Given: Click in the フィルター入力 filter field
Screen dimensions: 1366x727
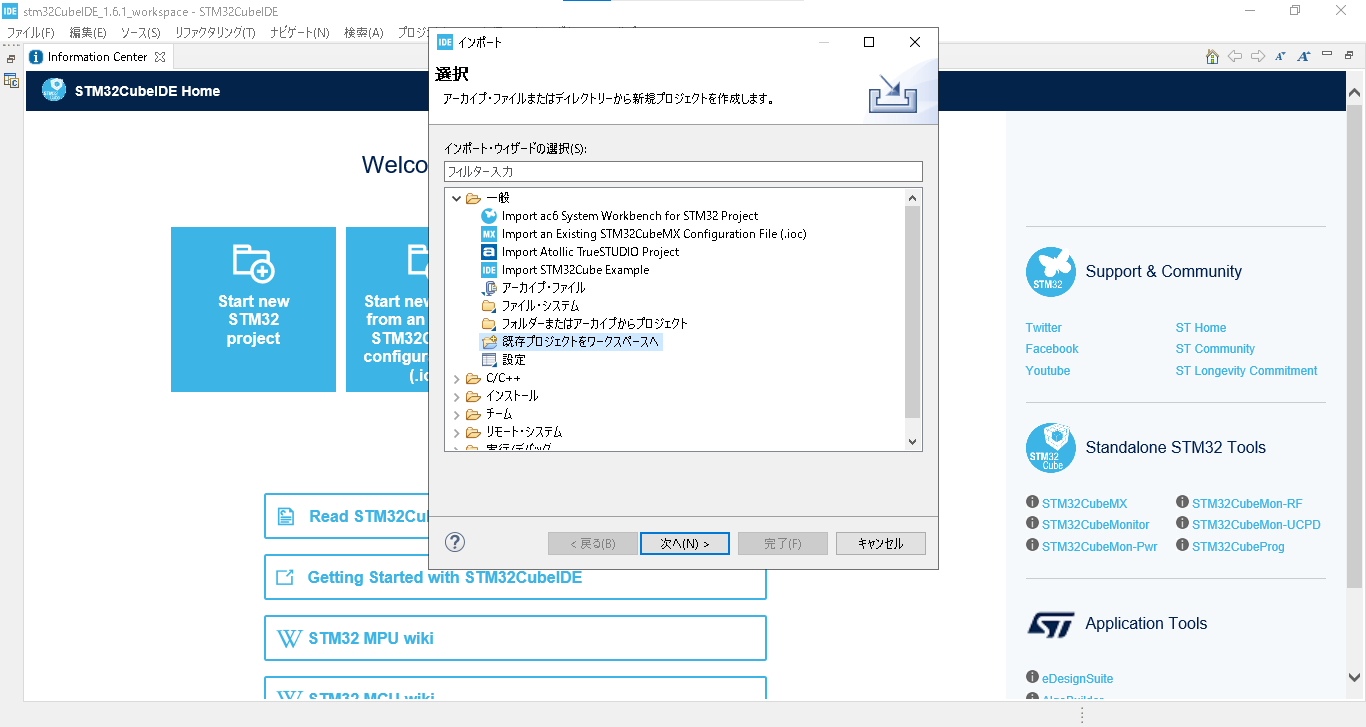Looking at the screenshot, I should pyautogui.click(x=683, y=172).
